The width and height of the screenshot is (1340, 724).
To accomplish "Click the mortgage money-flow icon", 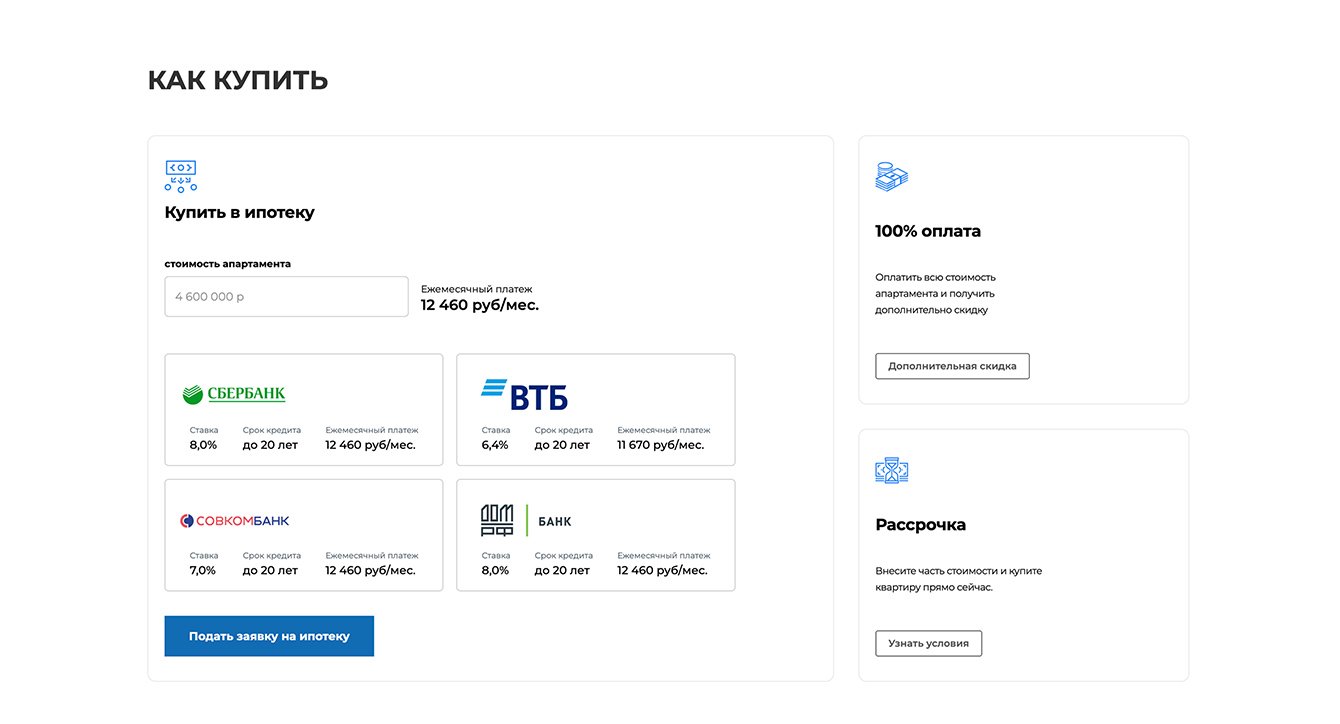I will click(x=181, y=176).
